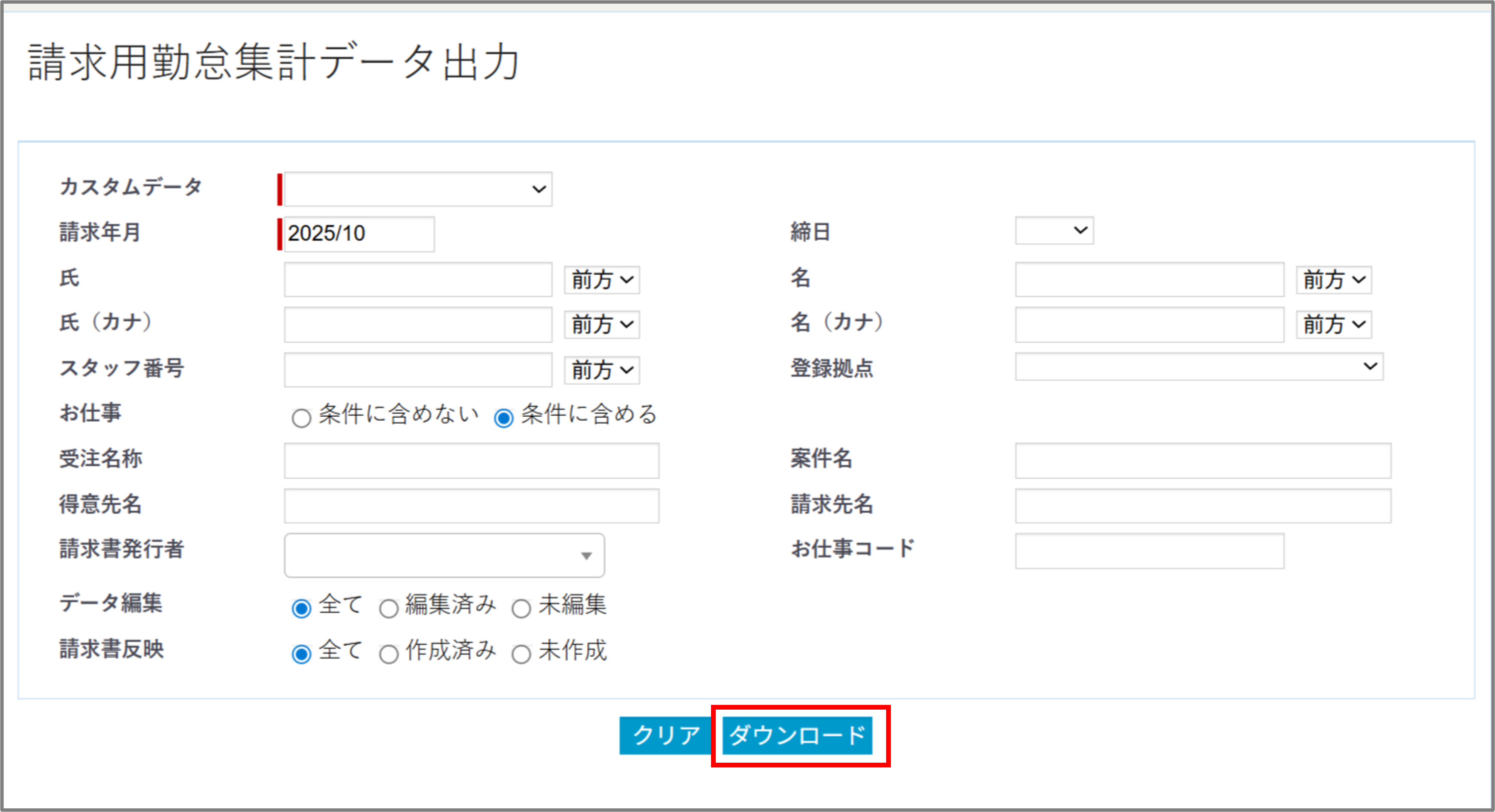The width and height of the screenshot is (1495, 812).
Task: Open the 前方 dropdown next to 氏
Action: pos(602,280)
